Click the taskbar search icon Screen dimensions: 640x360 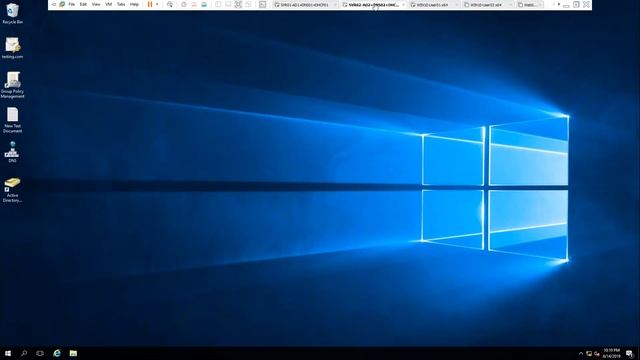24,353
